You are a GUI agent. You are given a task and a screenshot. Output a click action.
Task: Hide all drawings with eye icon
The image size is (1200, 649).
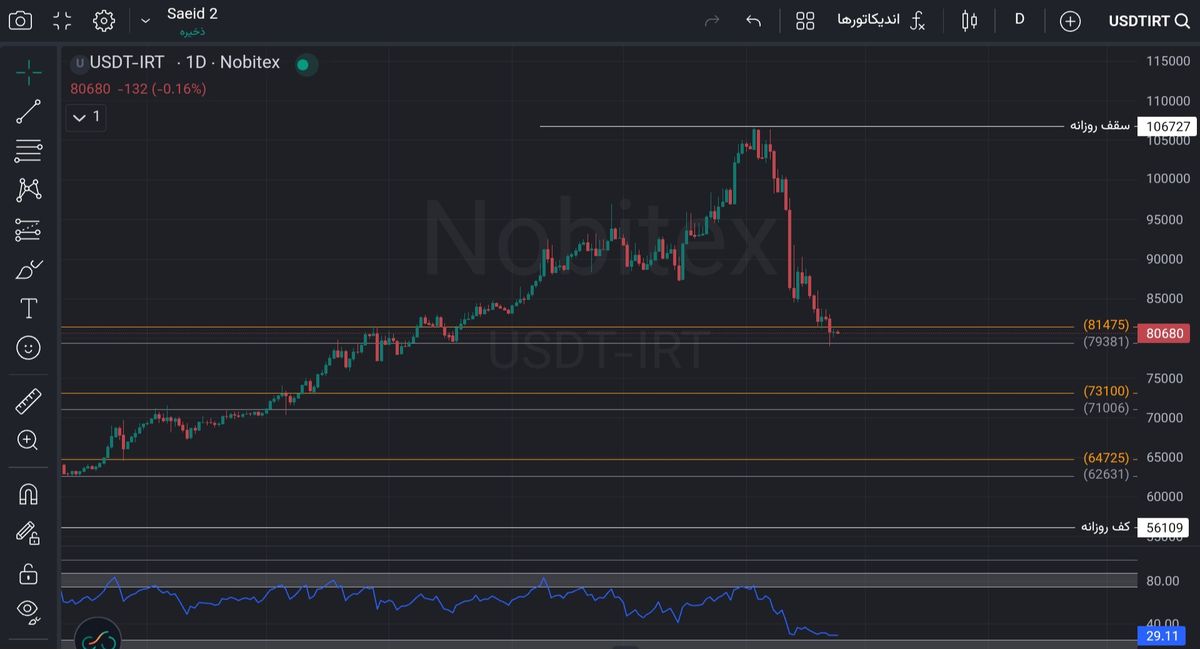pyautogui.click(x=29, y=610)
